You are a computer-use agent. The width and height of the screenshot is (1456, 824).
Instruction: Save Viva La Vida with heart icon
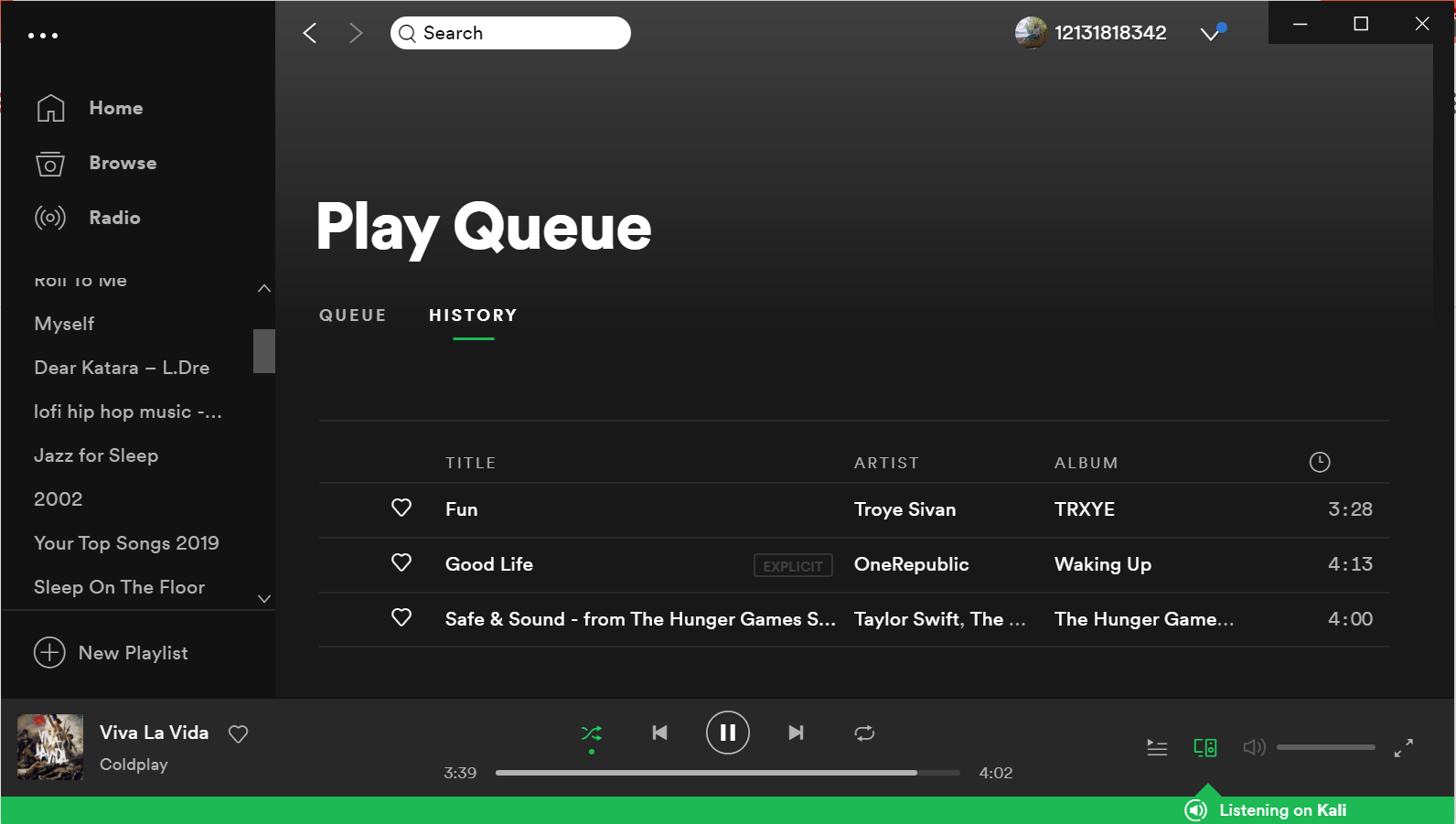(238, 734)
